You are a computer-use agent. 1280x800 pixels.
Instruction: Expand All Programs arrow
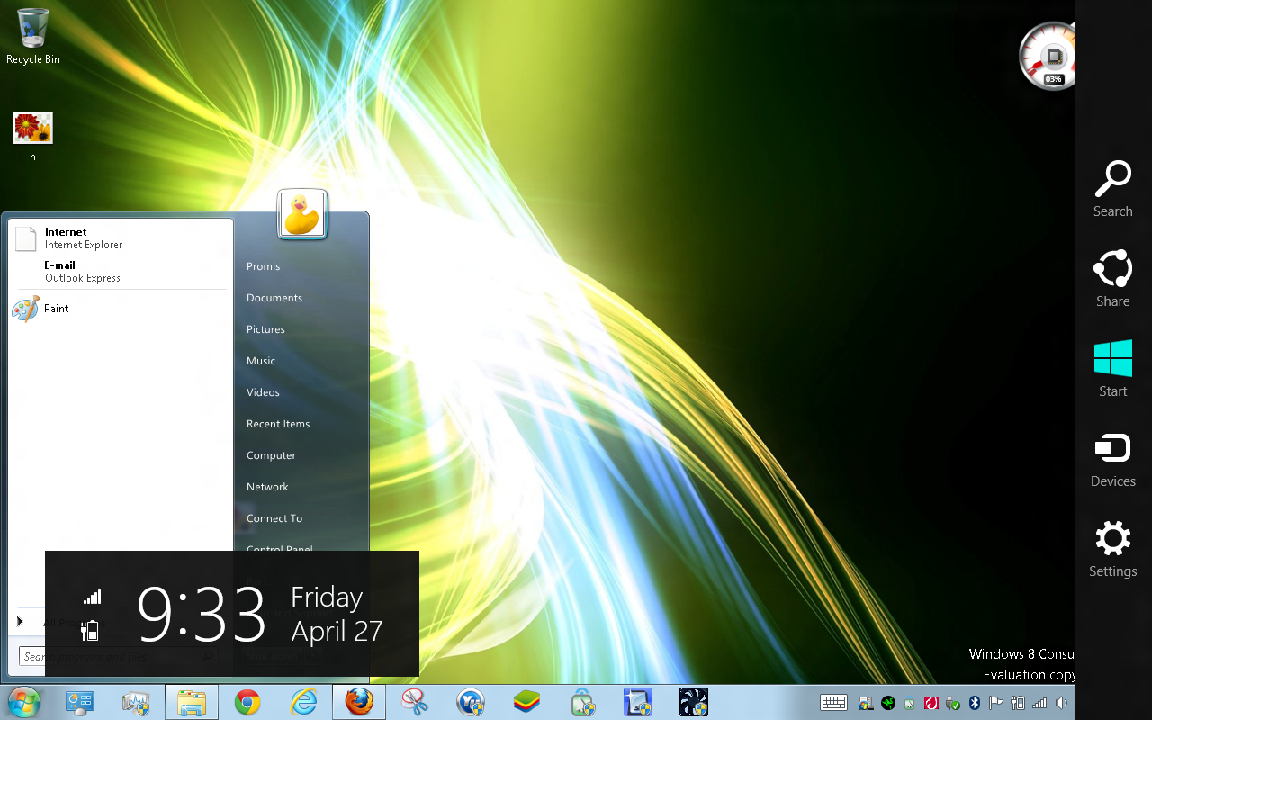pos(20,621)
